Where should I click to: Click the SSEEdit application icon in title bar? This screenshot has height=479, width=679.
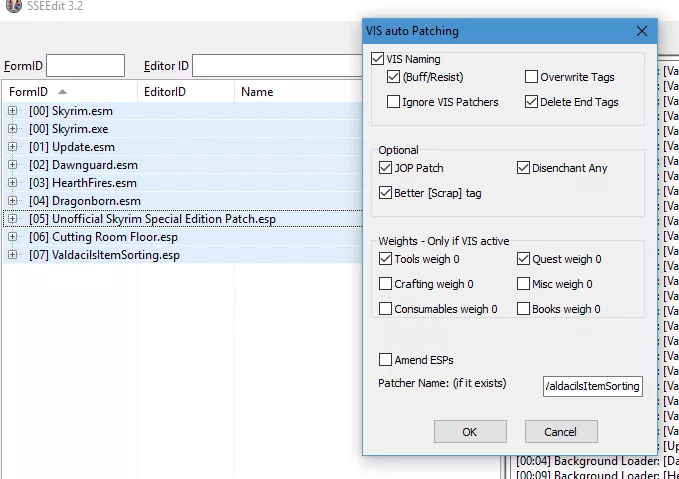click(13, 6)
